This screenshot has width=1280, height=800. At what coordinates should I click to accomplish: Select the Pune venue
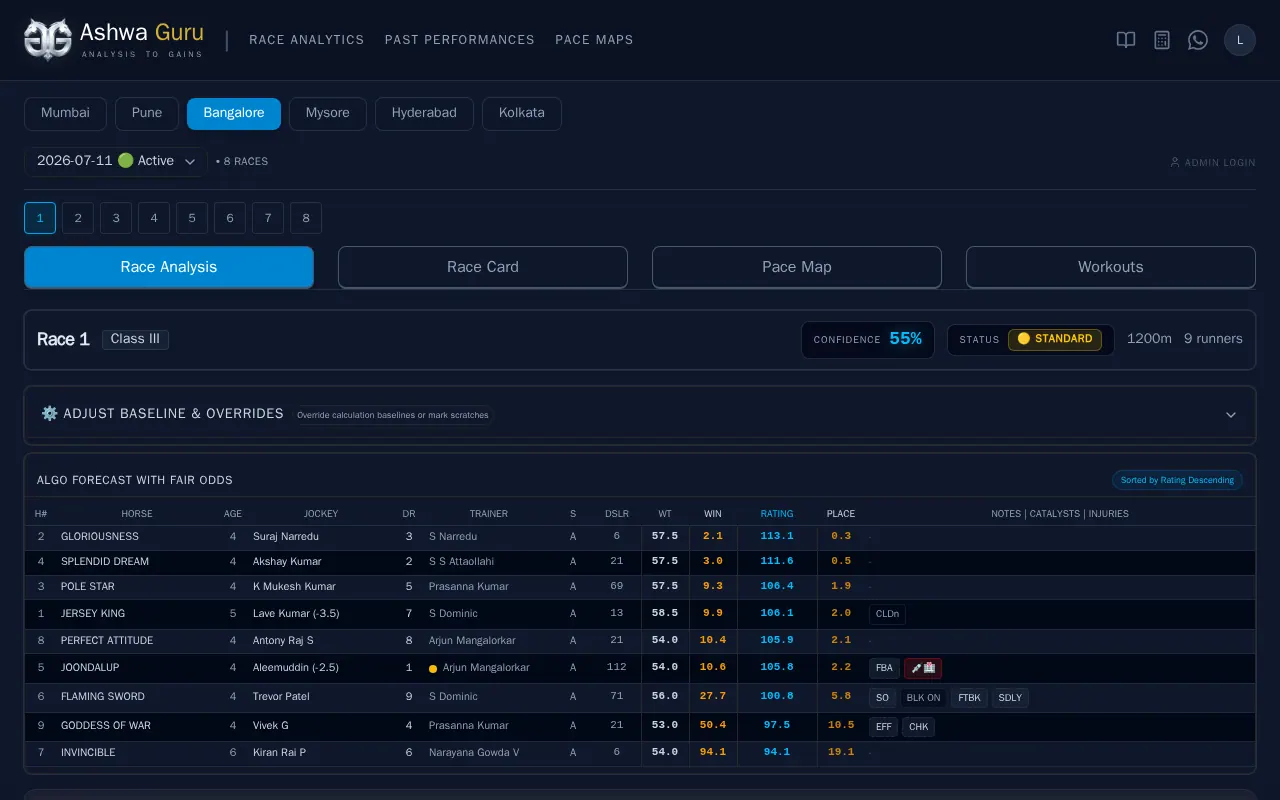[x=147, y=113]
